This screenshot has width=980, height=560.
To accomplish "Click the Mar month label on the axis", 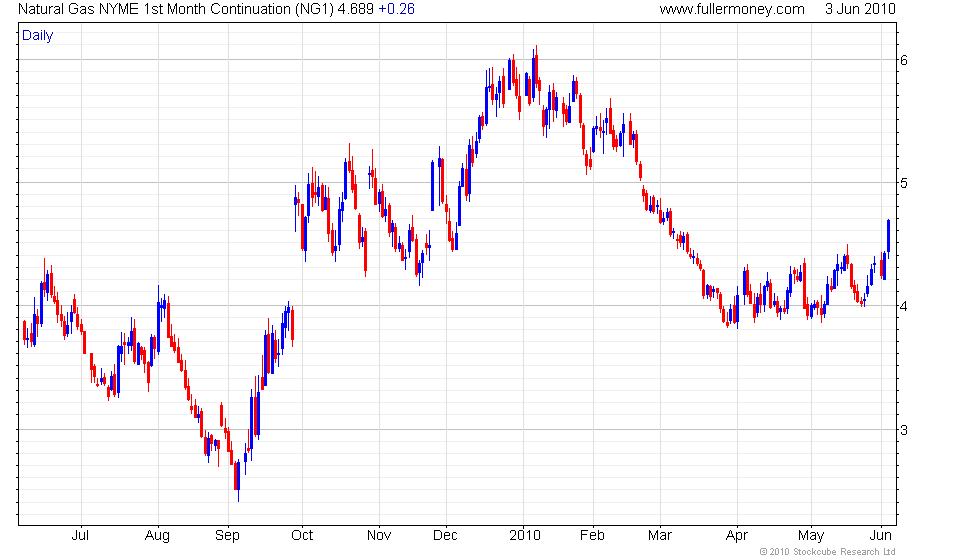I will pyautogui.click(x=659, y=536).
